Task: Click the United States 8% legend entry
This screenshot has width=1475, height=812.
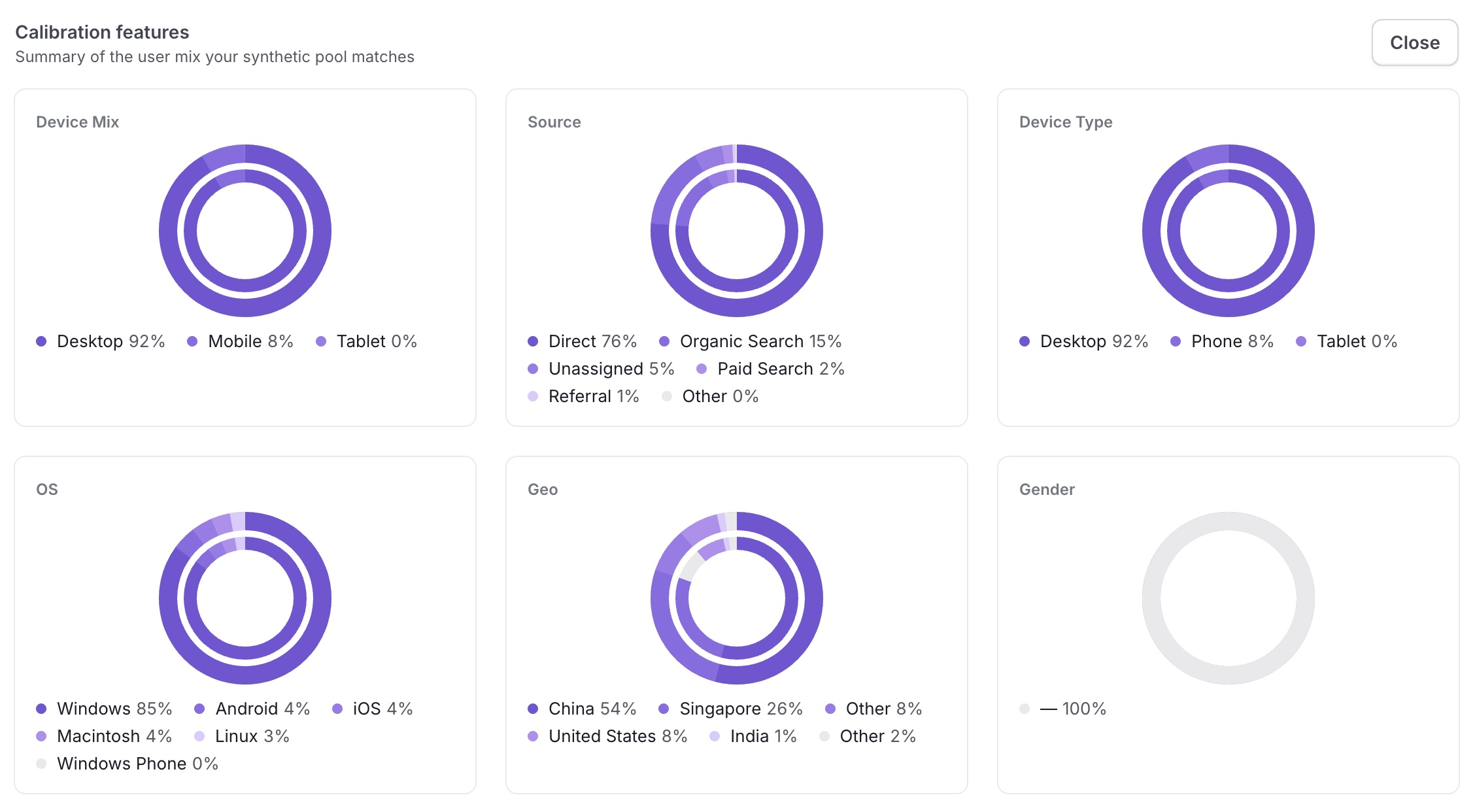Action: click(x=607, y=736)
